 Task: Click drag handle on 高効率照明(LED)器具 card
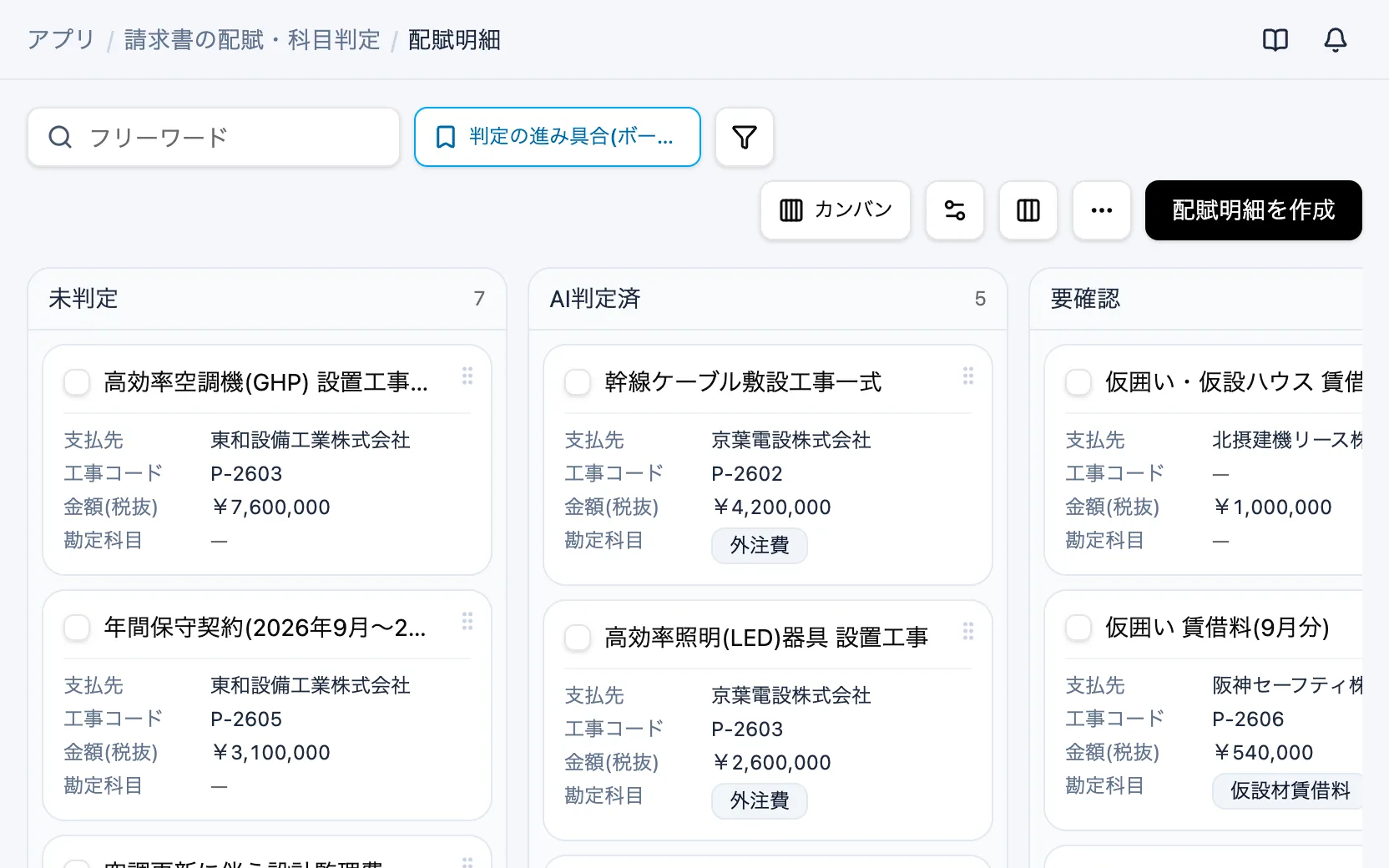tap(968, 631)
